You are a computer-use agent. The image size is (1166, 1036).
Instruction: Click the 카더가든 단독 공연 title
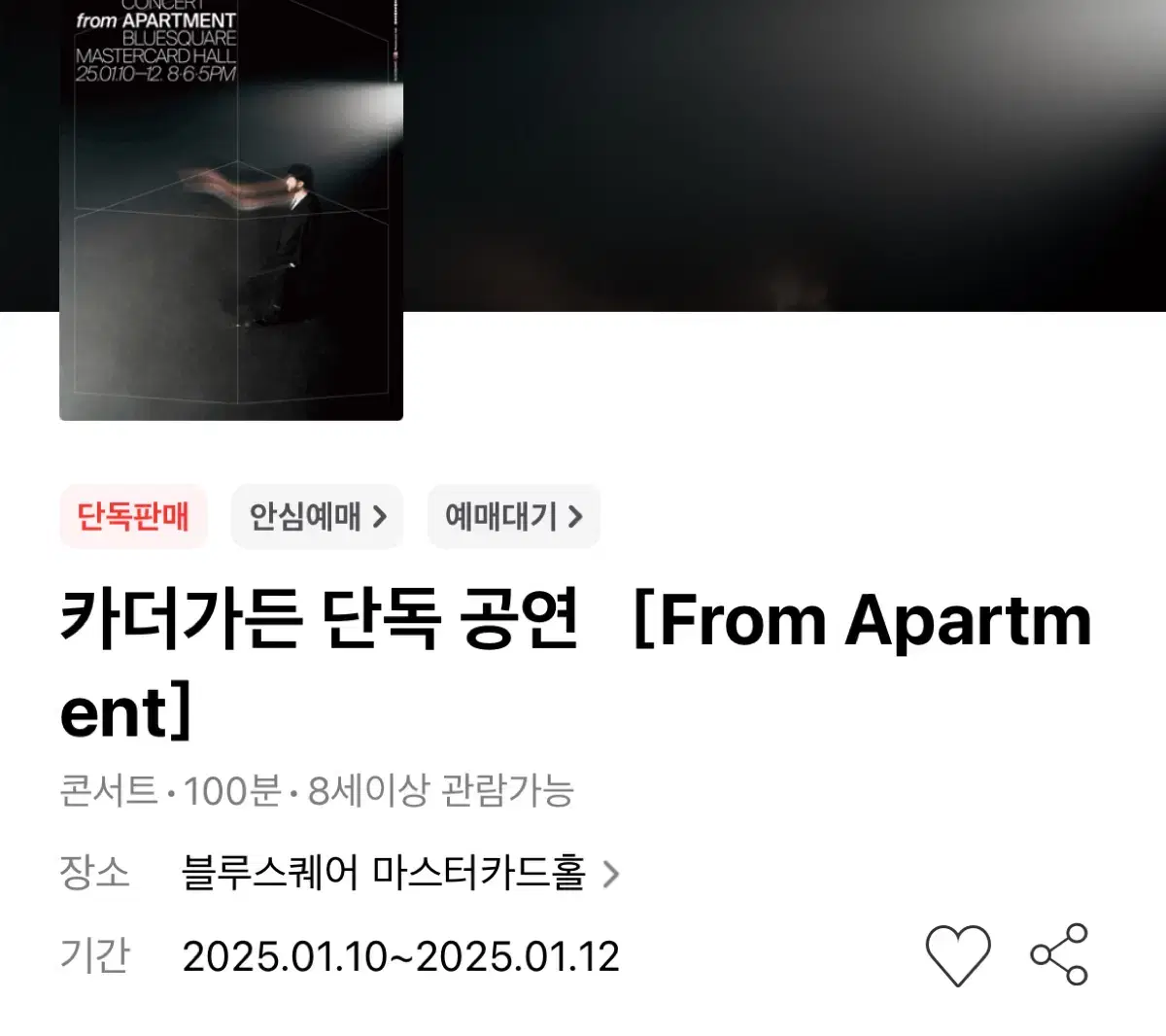(320, 619)
